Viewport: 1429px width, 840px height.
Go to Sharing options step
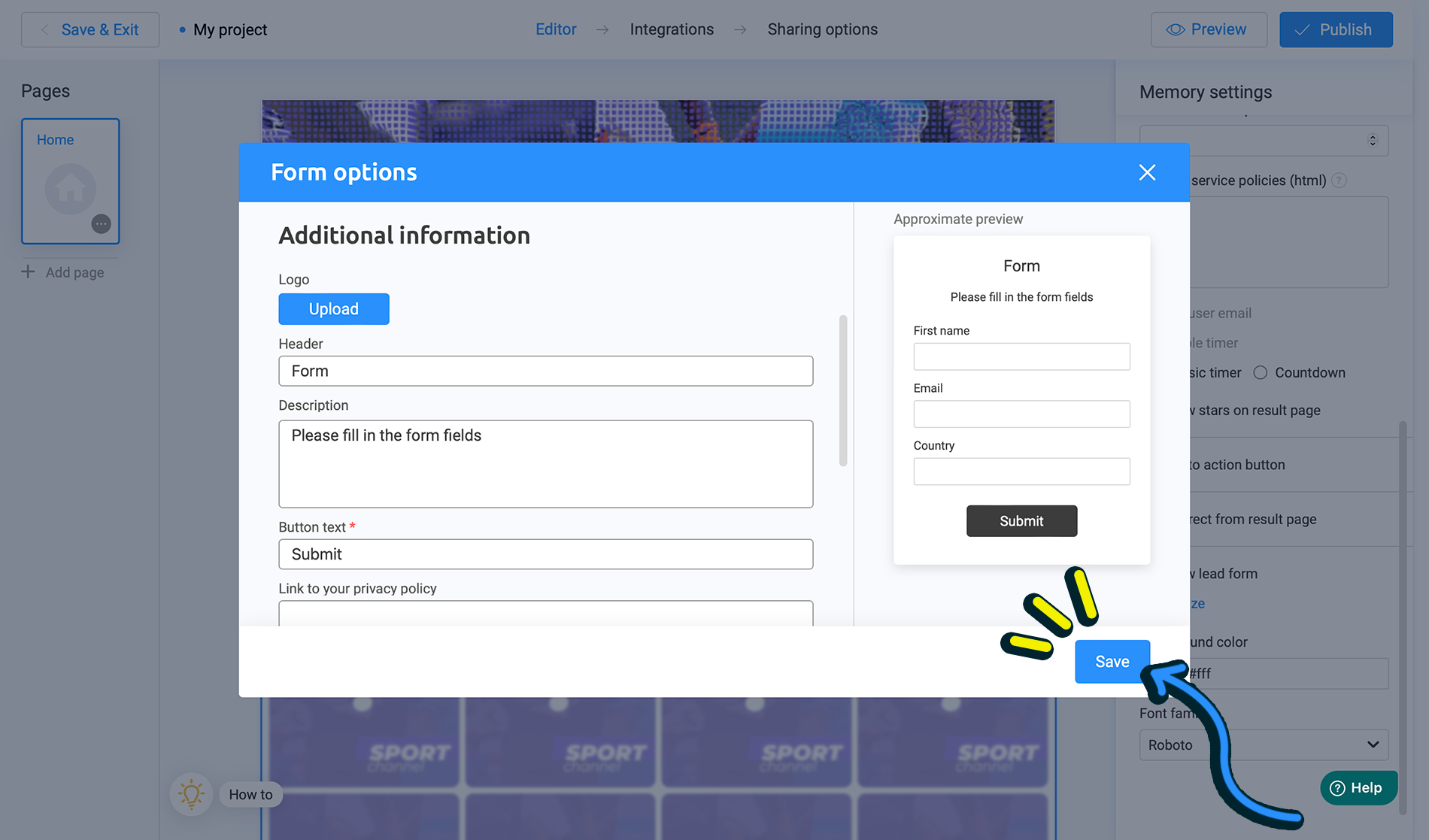822,29
